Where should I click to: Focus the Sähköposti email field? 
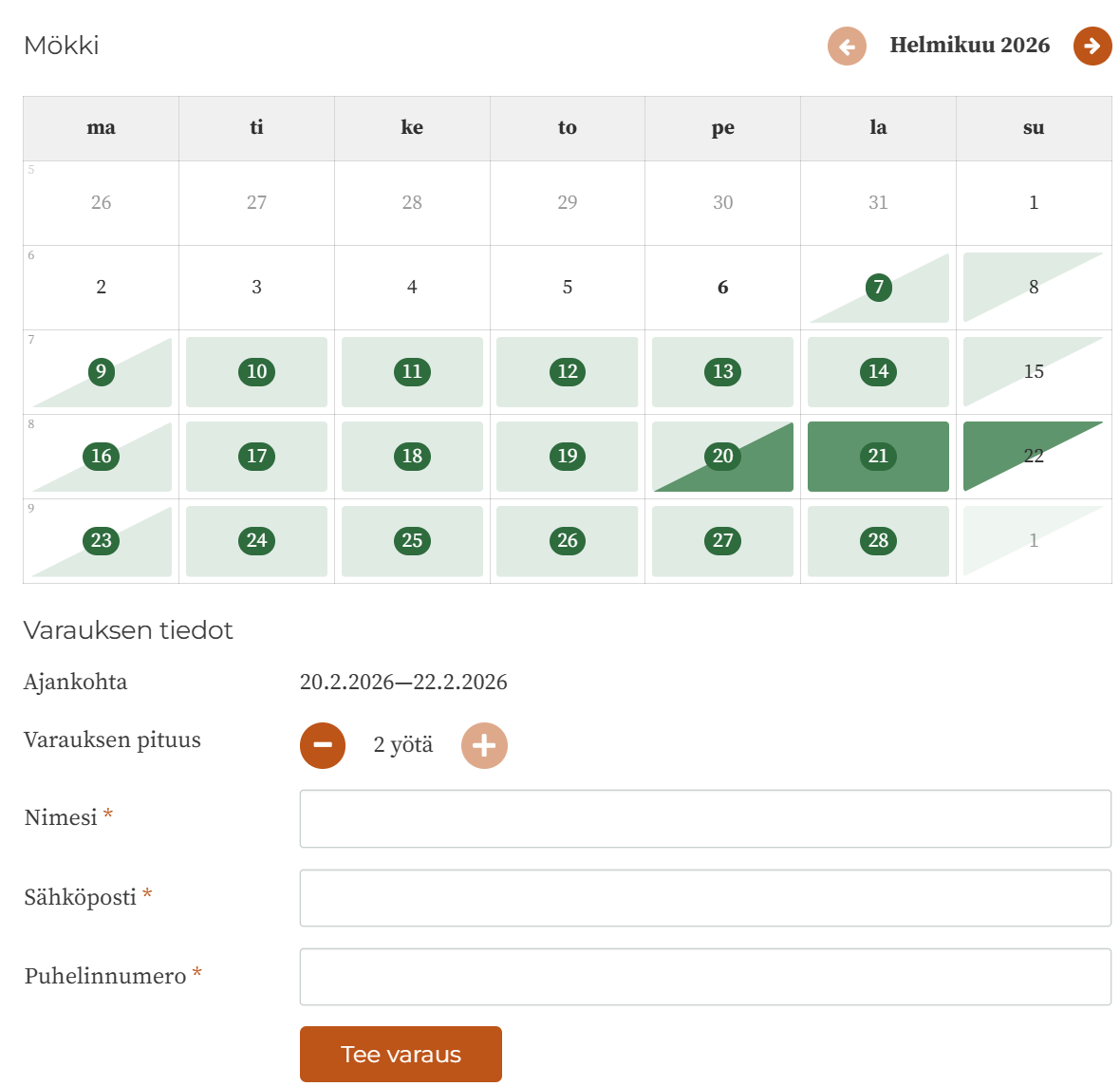[705, 898]
